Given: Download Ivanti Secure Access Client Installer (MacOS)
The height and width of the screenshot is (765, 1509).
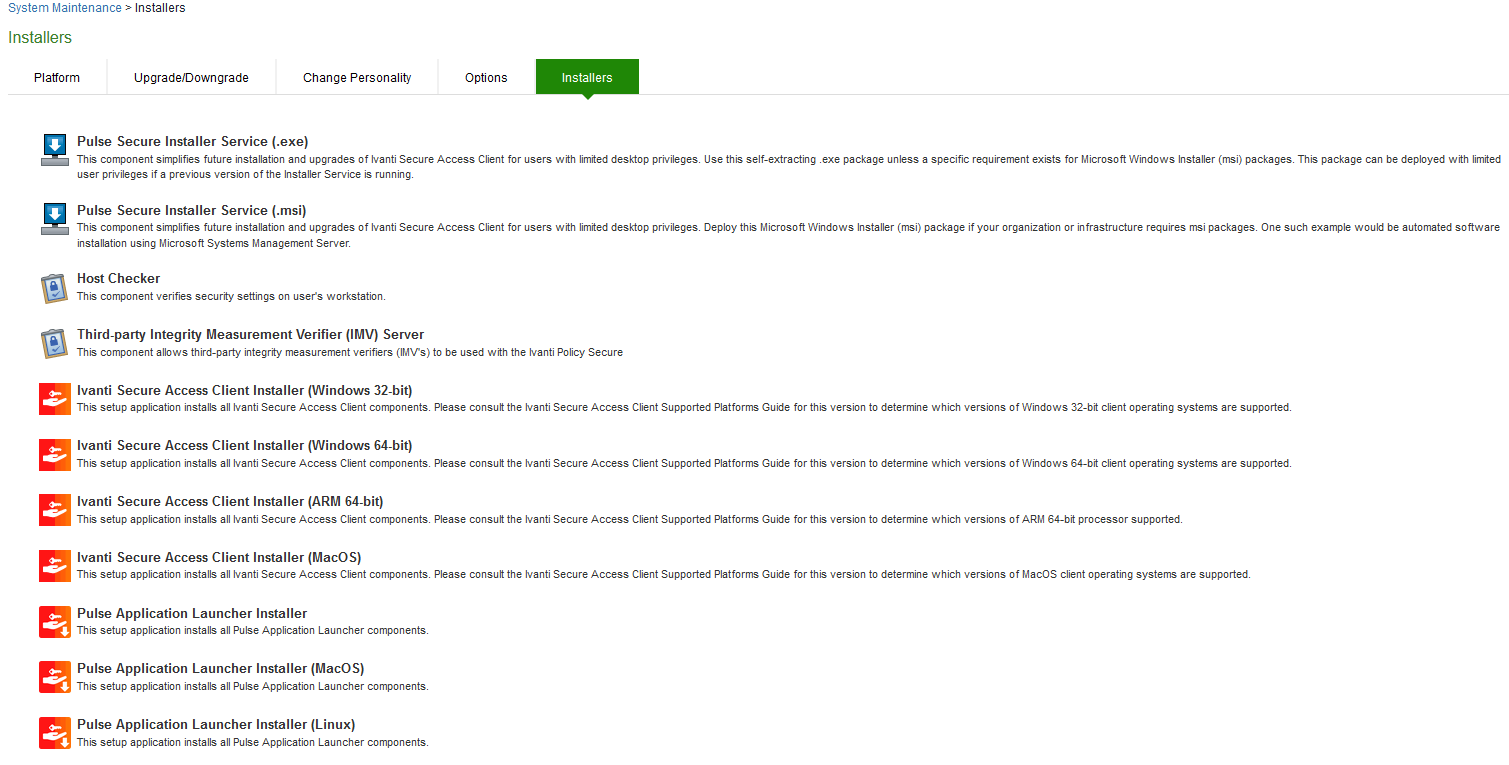Looking at the screenshot, I should (219, 558).
